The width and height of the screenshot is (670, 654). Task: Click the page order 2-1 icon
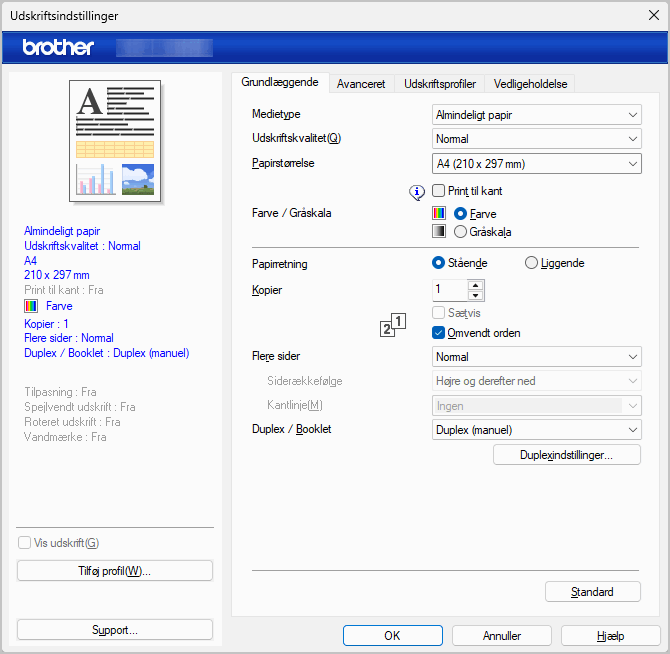pyautogui.click(x=393, y=325)
